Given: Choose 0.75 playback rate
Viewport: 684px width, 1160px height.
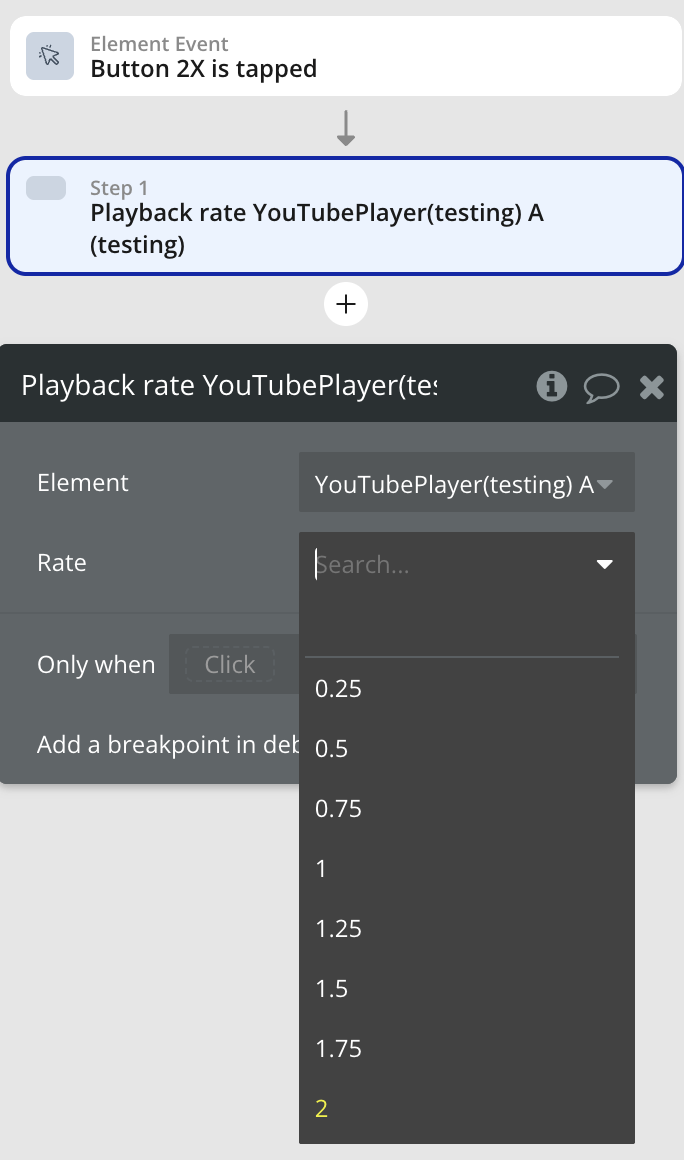Looking at the screenshot, I should [x=338, y=809].
